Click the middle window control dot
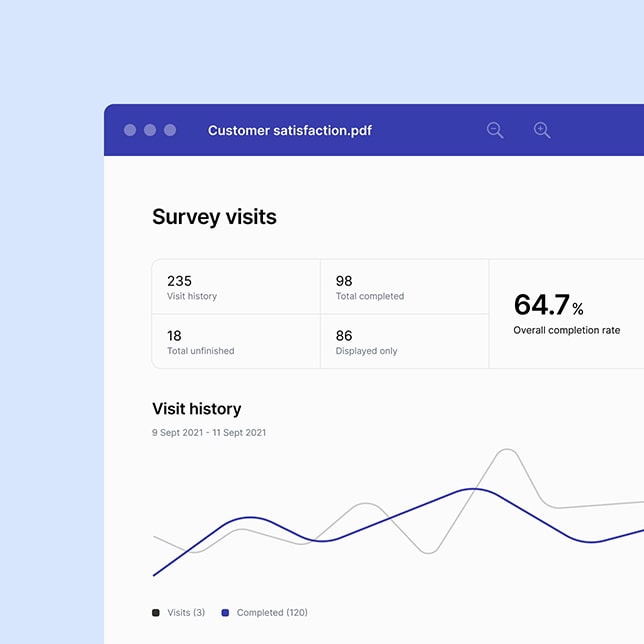This screenshot has height=644, width=644. pyautogui.click(x=150, y=130)
